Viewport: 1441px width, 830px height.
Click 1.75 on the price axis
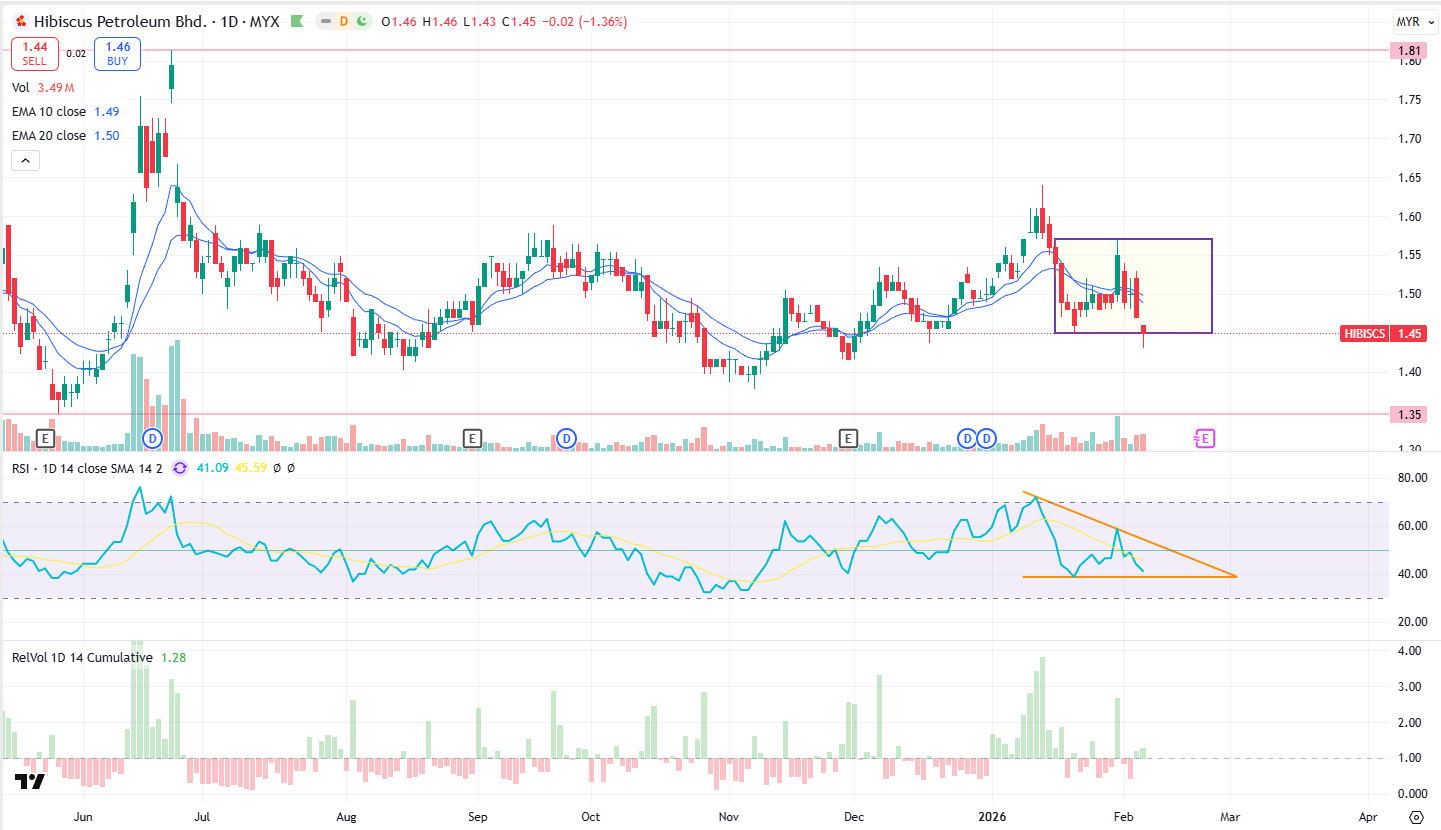coord(1411,99)
